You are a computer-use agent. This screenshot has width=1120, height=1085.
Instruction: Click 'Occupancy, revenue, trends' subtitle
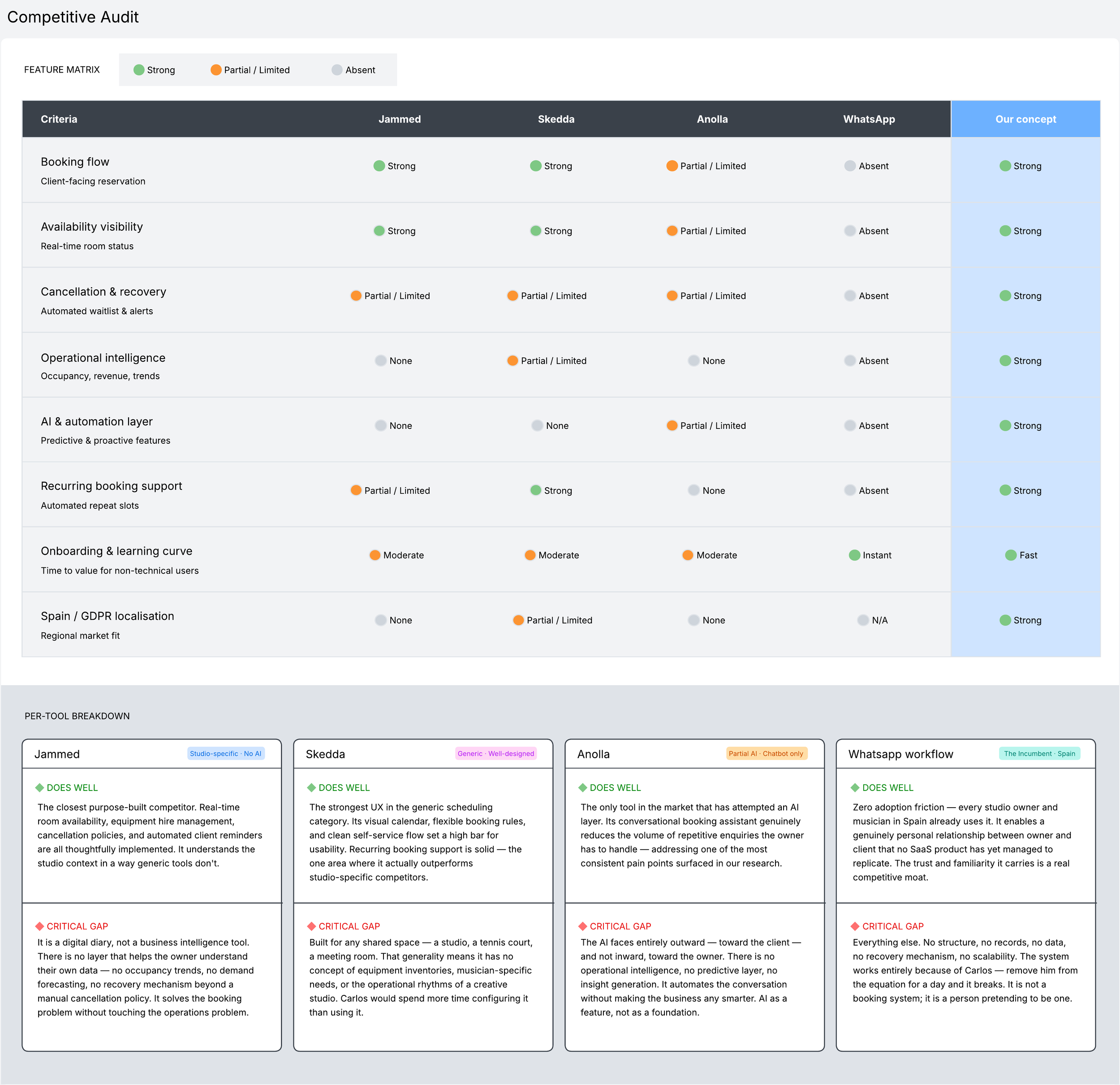point(100,376)
